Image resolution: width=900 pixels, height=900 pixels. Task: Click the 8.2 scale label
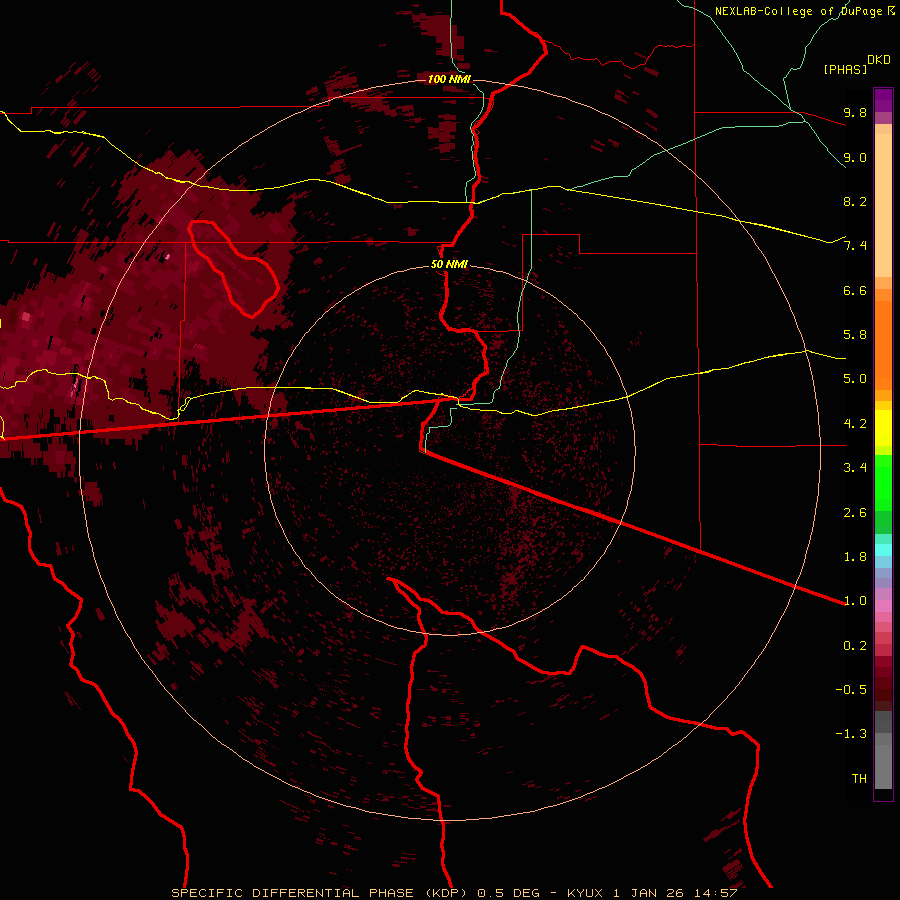(855, 201)
